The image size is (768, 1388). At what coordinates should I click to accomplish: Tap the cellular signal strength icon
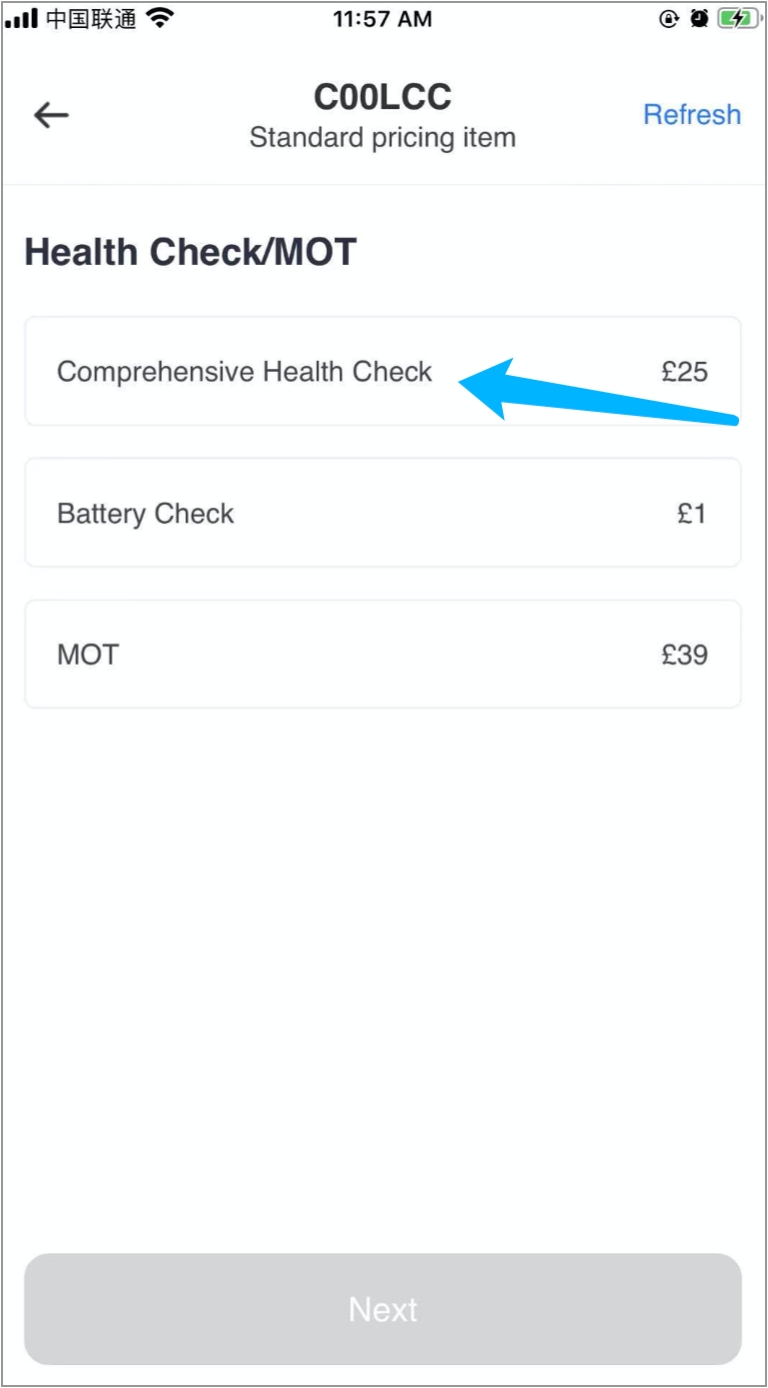[x=21, y=19]
